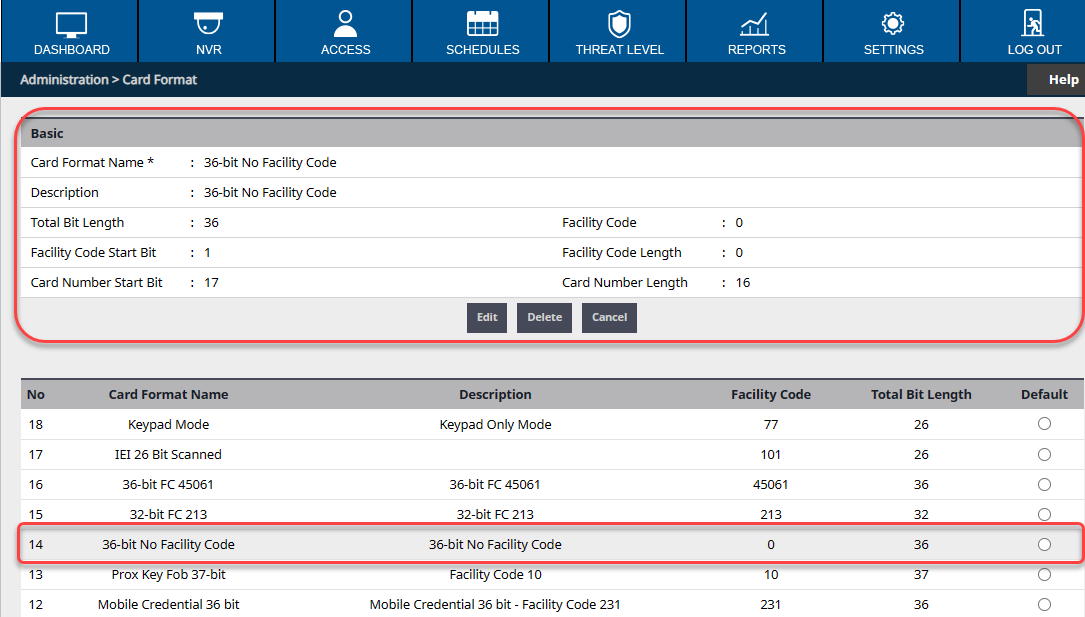Select default radio for IEI 26 Bit Scanned
This screenshot has width=1085, height=617.
click(1044, 454)
